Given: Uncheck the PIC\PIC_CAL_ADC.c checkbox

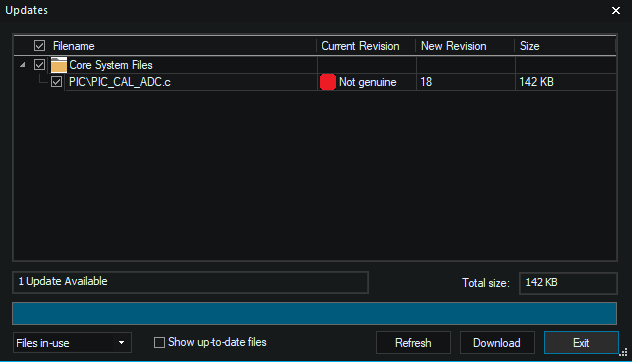Looking at the screenshot, I should click(56, 82).
